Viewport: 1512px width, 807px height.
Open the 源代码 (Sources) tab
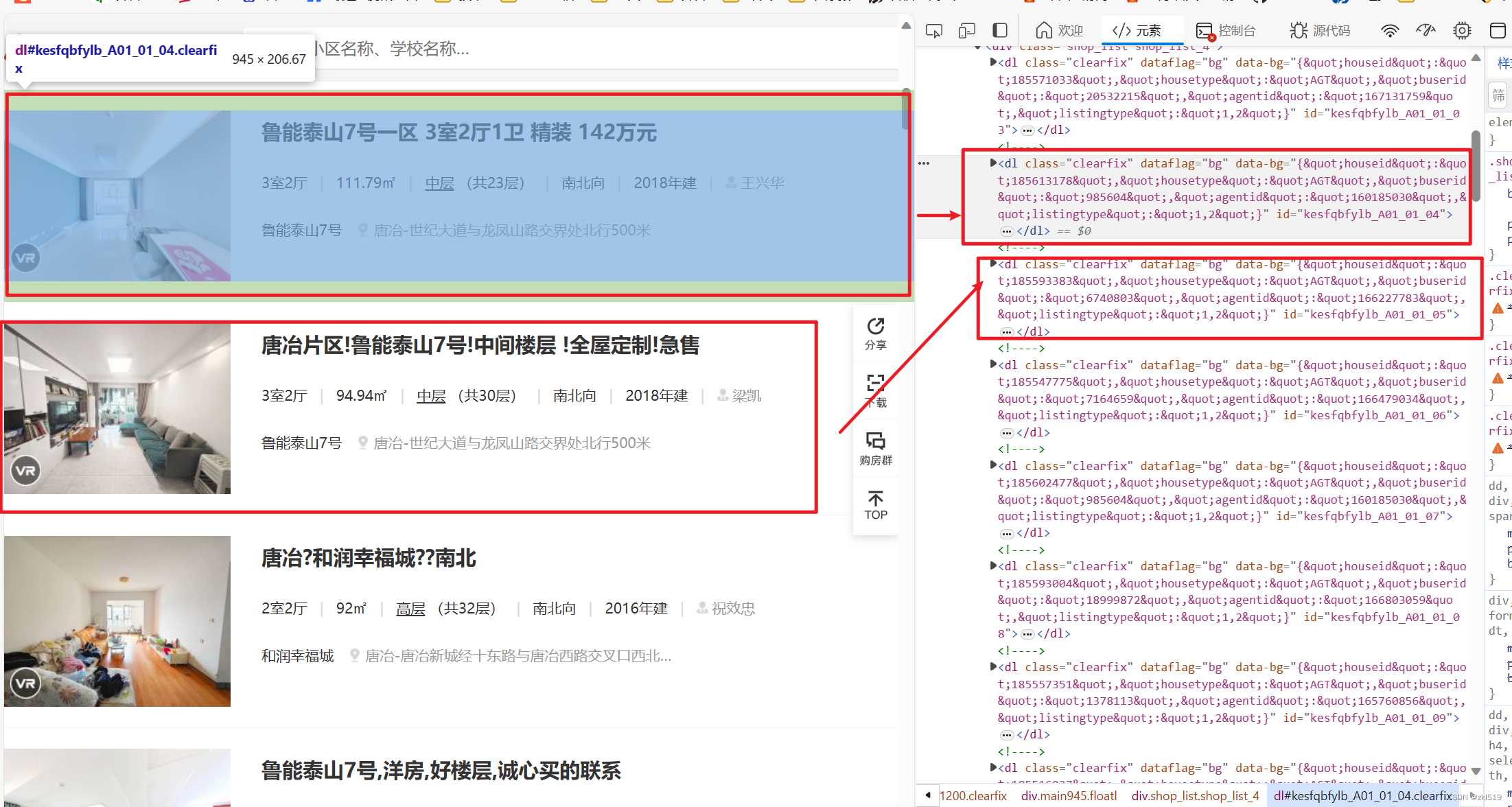pos(1320,30)
